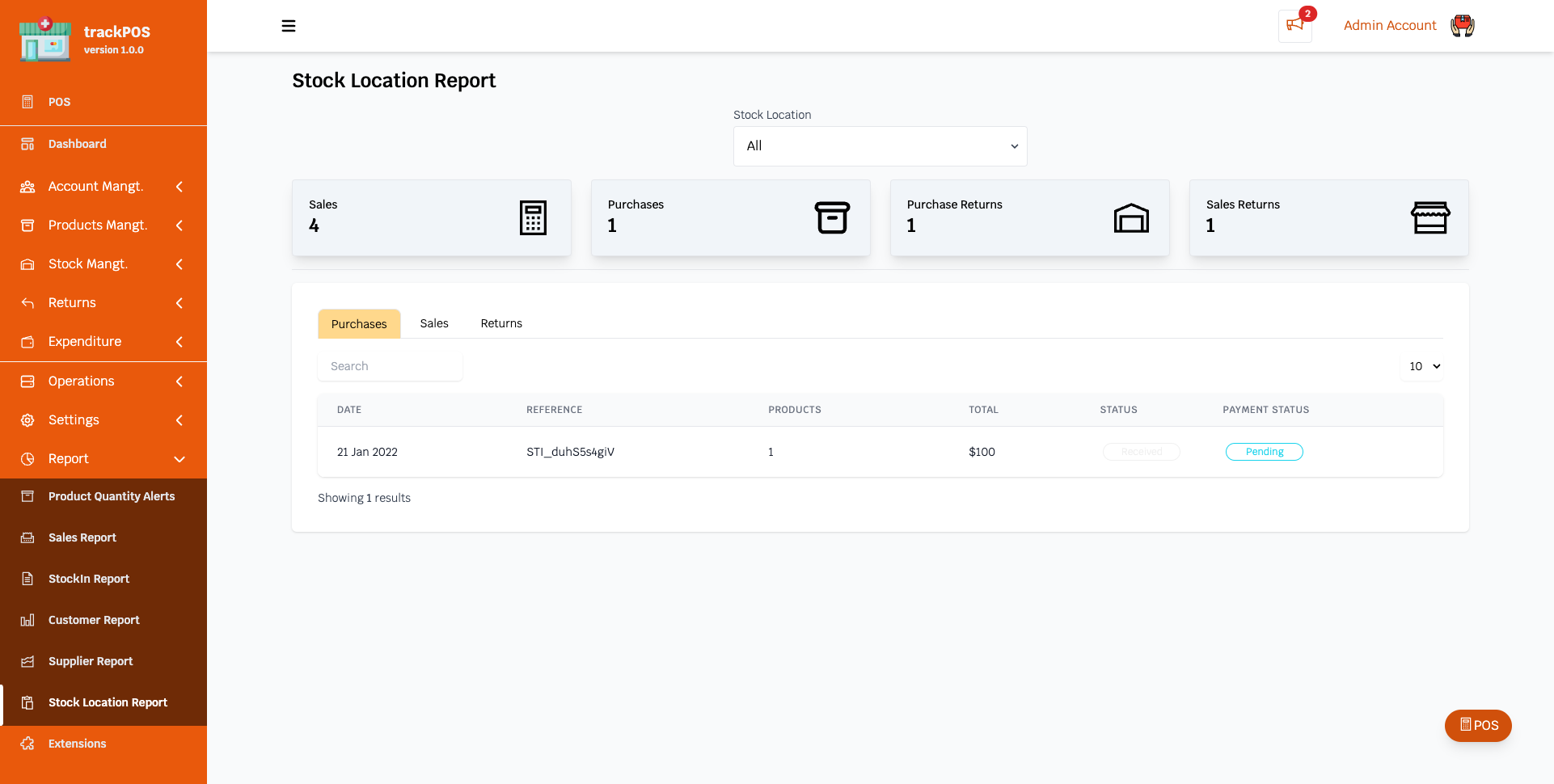Select the Returns icon in the sidebar
1554x784 pixels.
[x=27, y=302]
